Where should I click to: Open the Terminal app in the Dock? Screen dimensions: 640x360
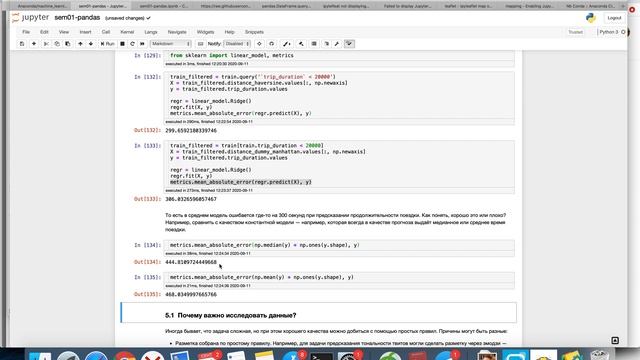322,356
